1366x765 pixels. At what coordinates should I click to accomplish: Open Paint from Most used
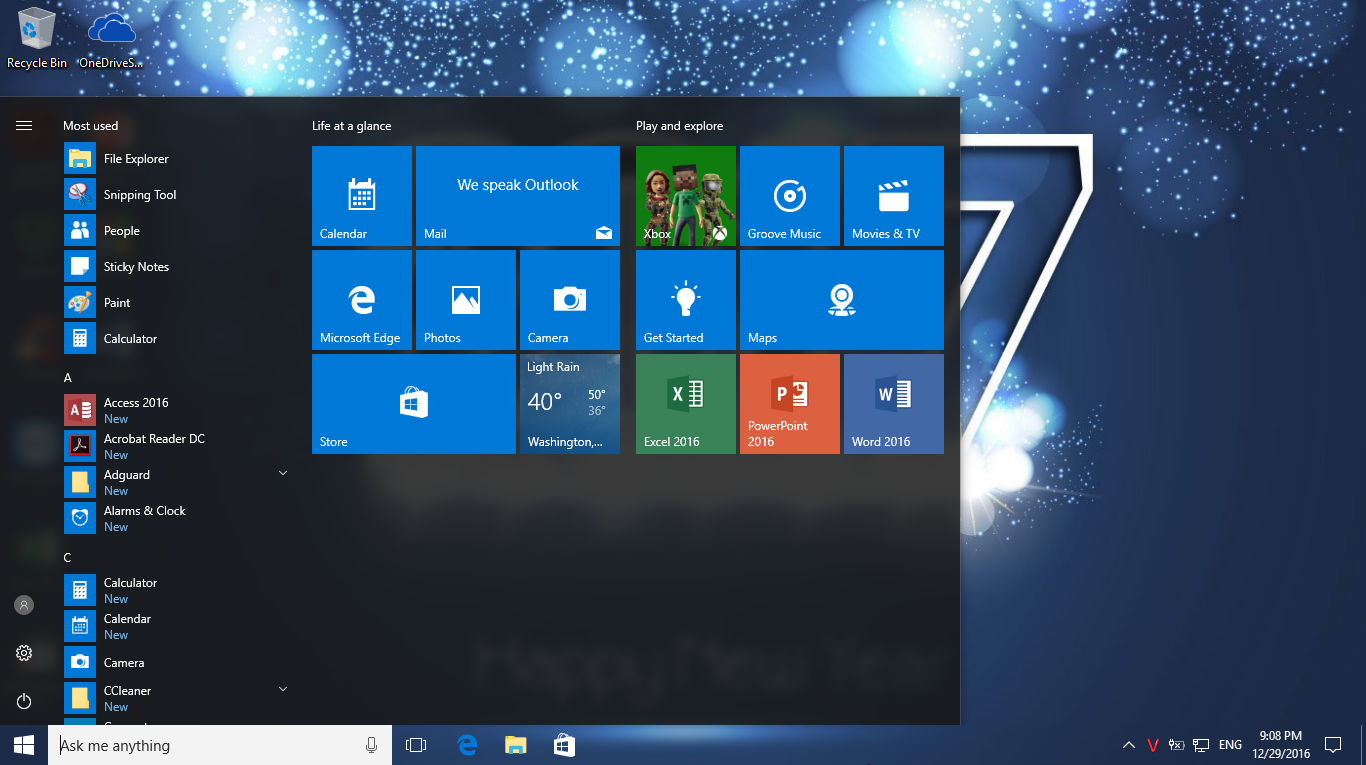tap(176, 303)
